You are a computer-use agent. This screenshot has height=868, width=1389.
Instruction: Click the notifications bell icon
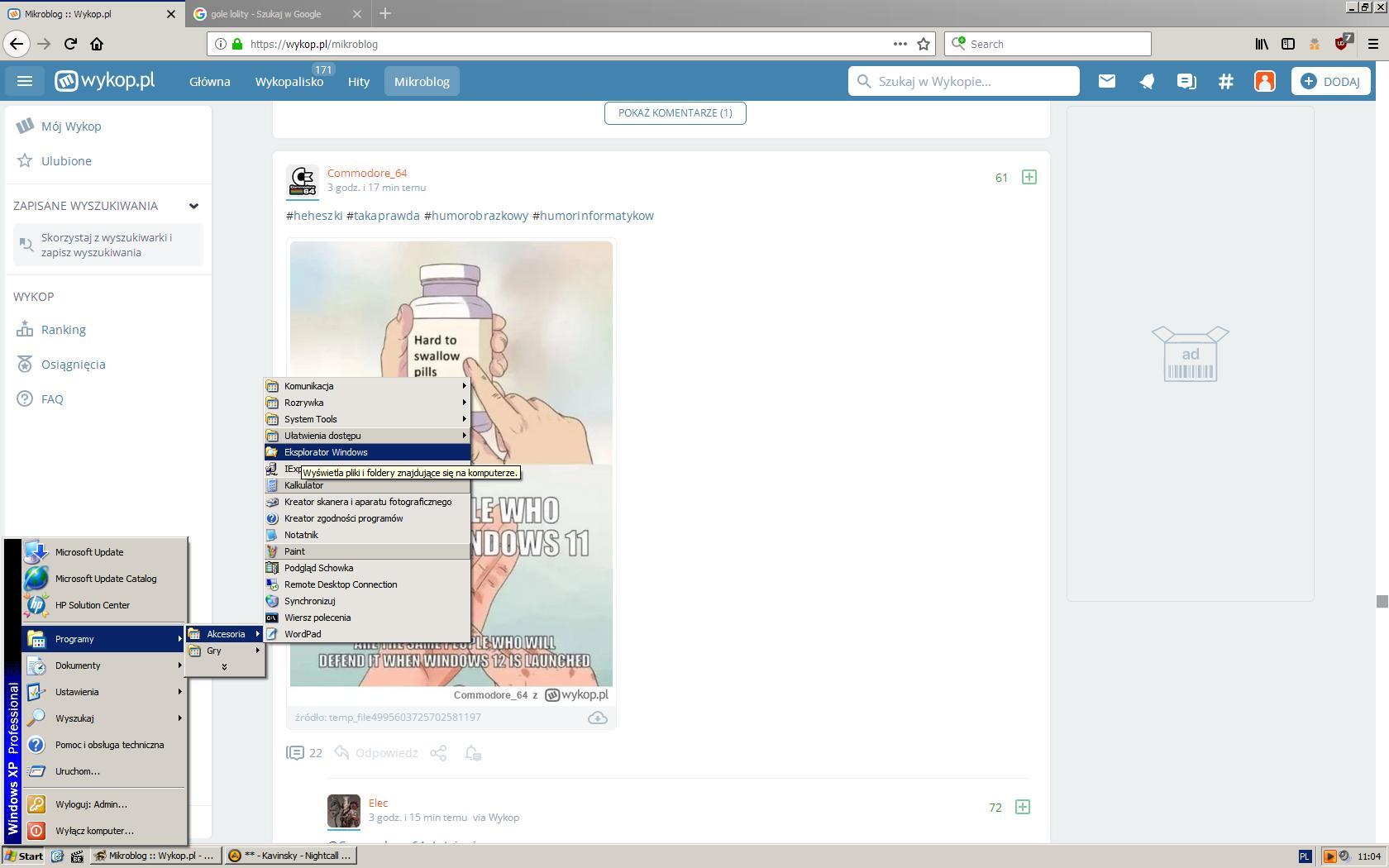click(1146, 81)
